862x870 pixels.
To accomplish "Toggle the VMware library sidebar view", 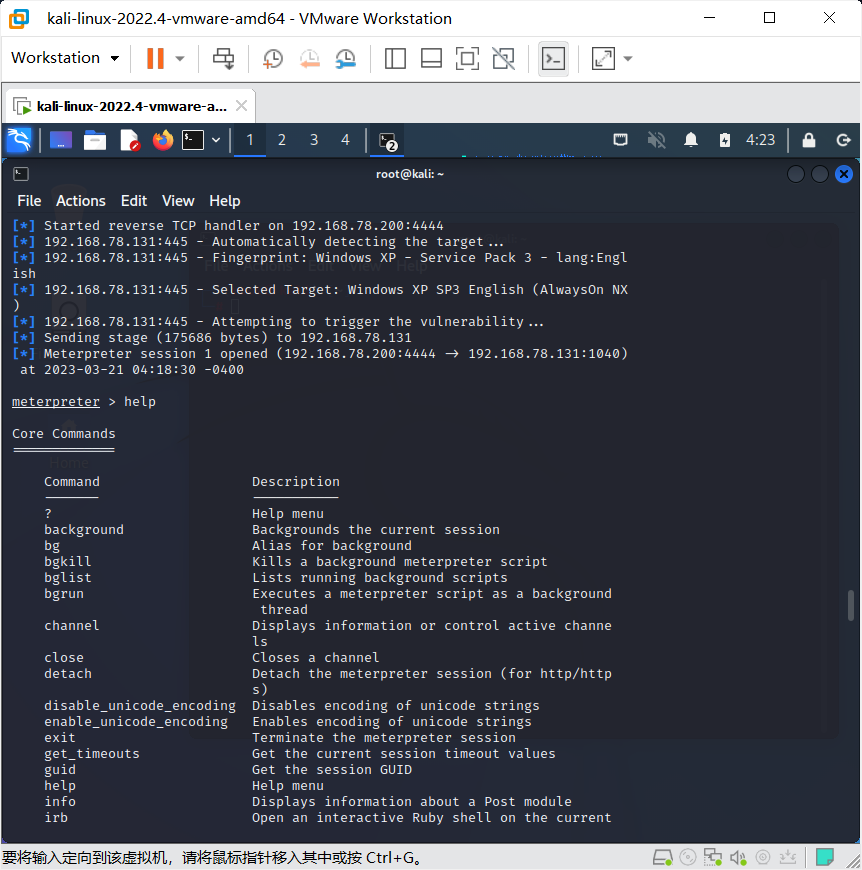I will tap(395, 58).
